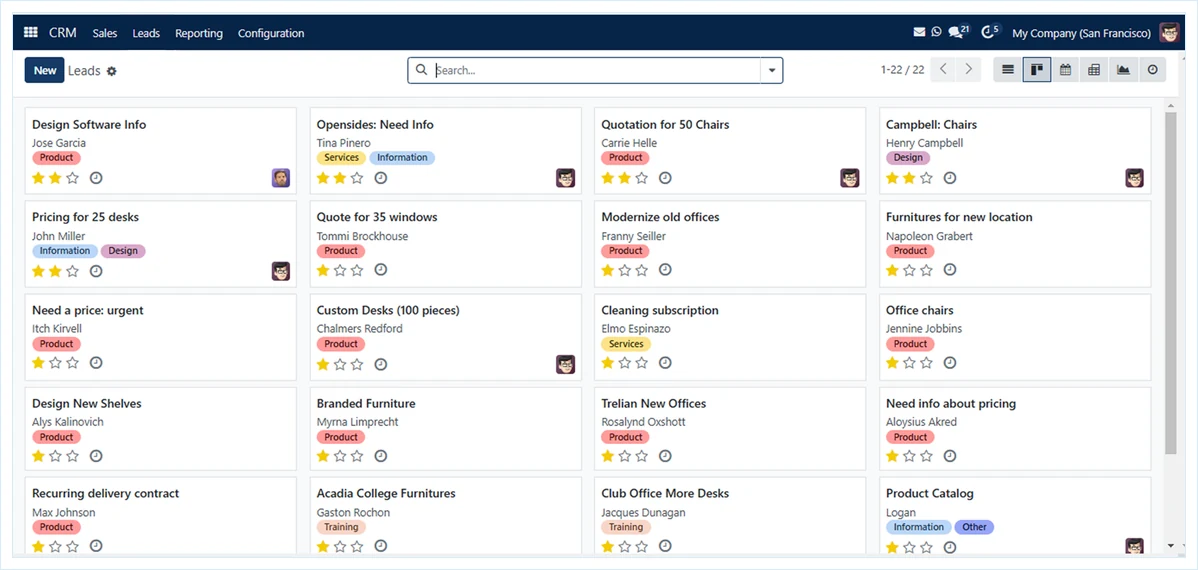Switch to list view

pyautogui.click(x=1008, y=70)
